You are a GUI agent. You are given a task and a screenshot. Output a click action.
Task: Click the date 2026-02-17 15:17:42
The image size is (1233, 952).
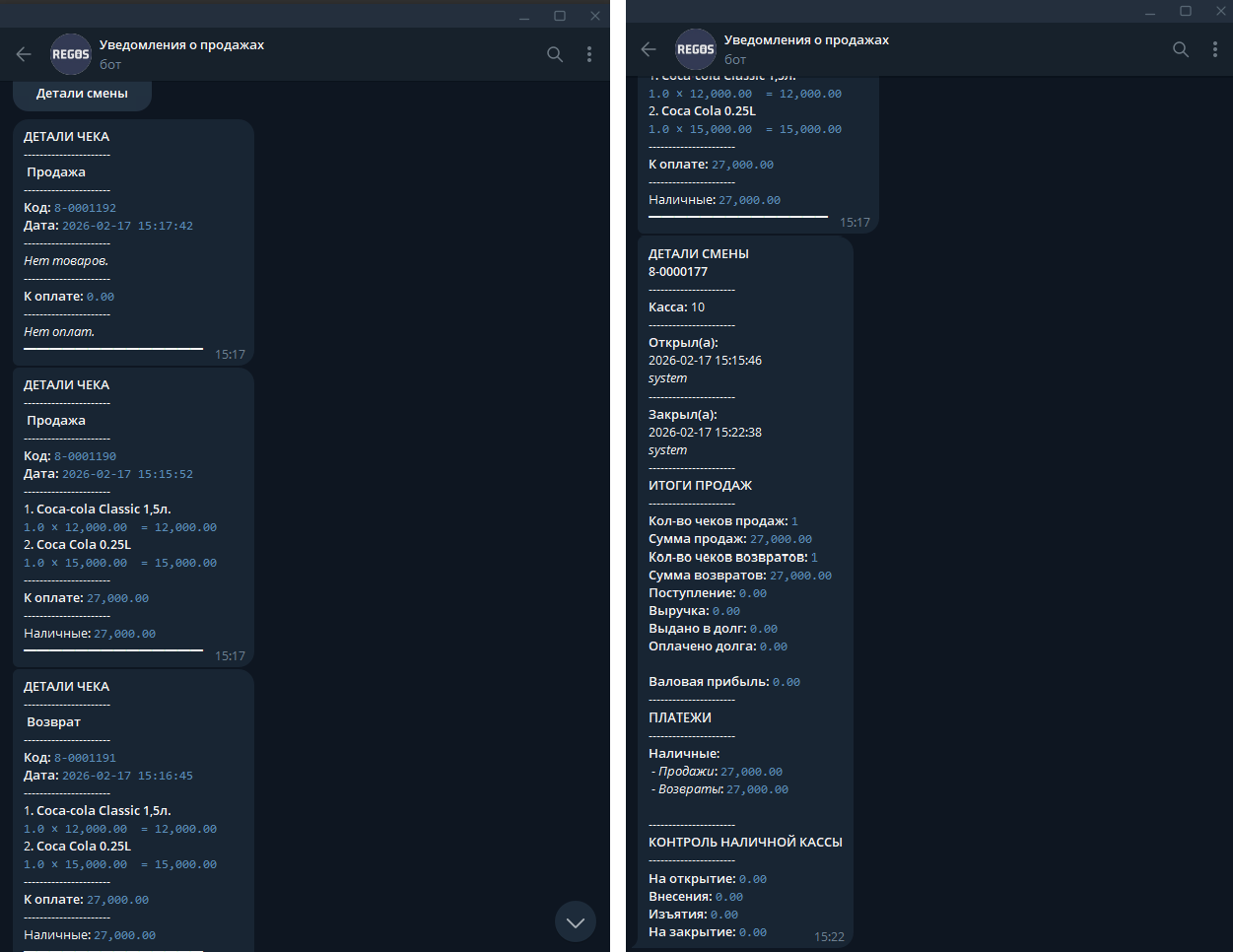[127, 226]
